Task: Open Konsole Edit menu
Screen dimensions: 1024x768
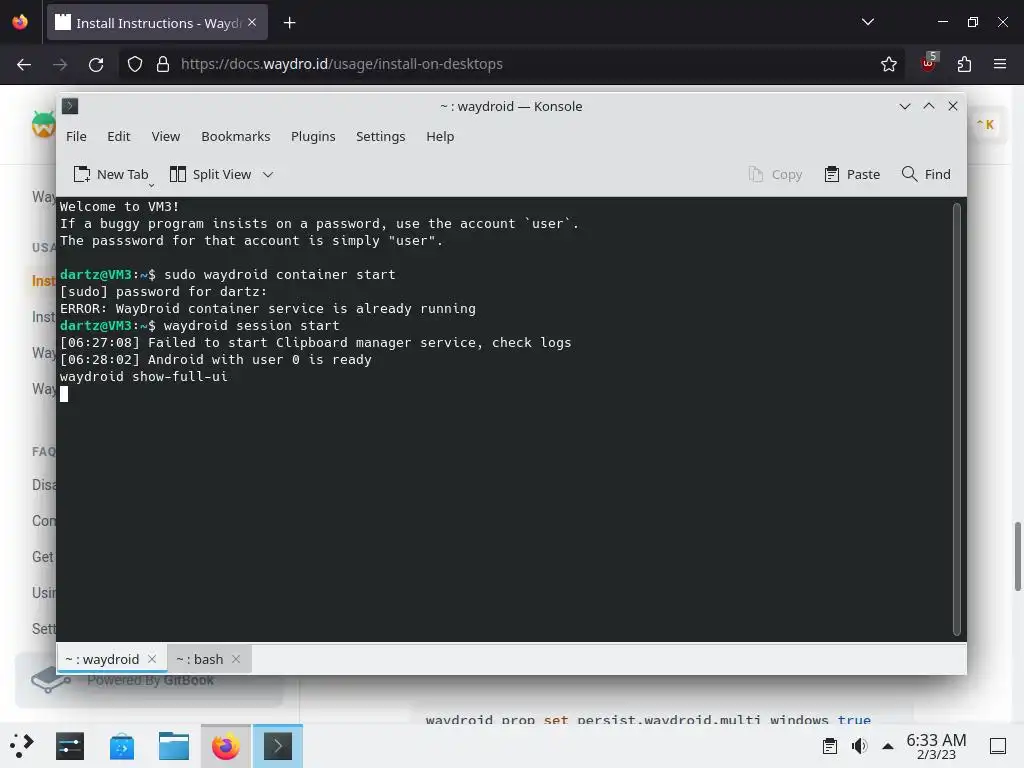Action: [119, 136]
